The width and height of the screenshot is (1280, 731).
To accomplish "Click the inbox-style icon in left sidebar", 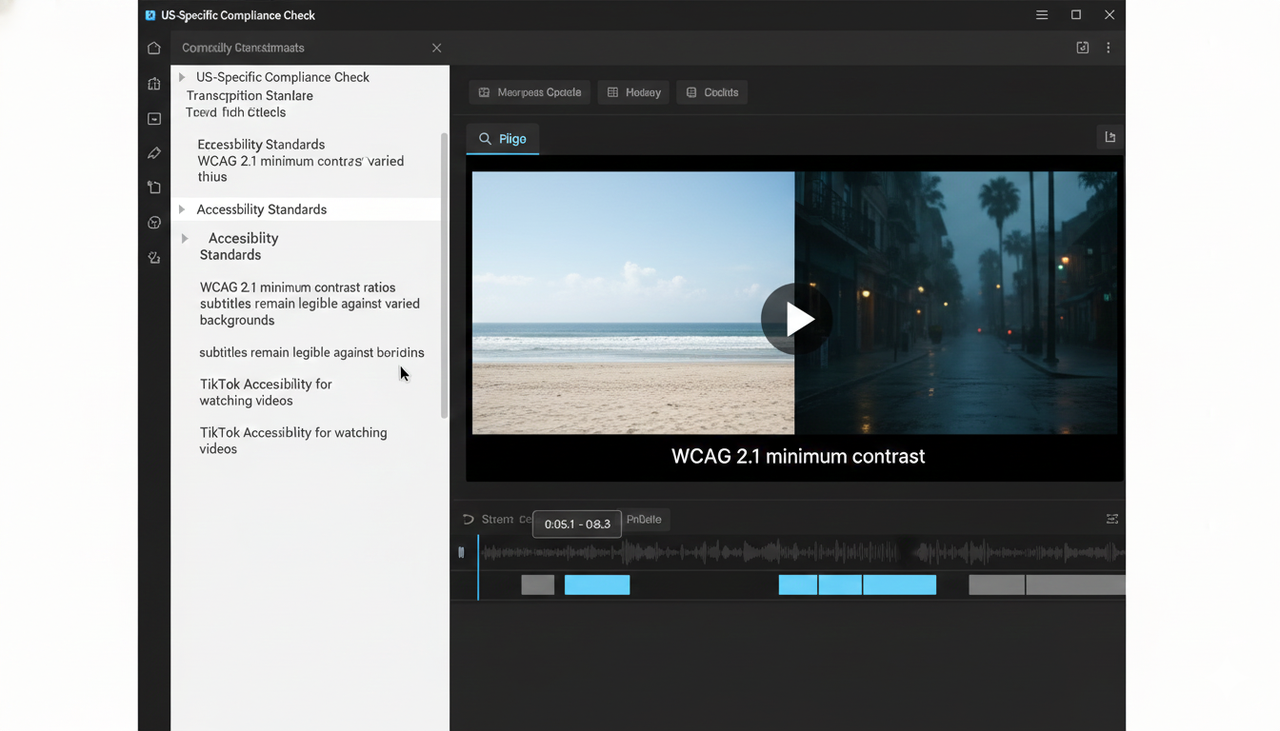I will (154, 119).
